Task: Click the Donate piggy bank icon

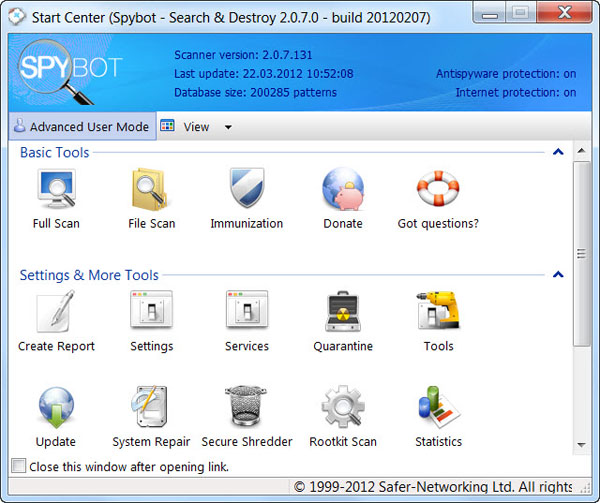Action: tap(343, 190)
